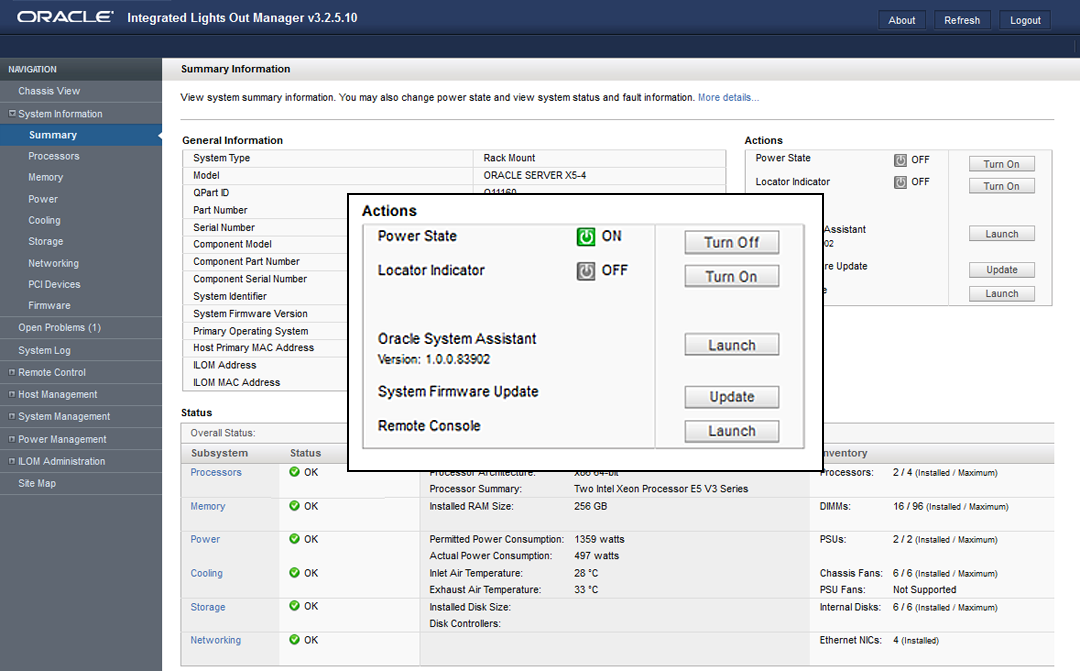Click the background Launch button beside Assistant

(x=1001, y=234)
